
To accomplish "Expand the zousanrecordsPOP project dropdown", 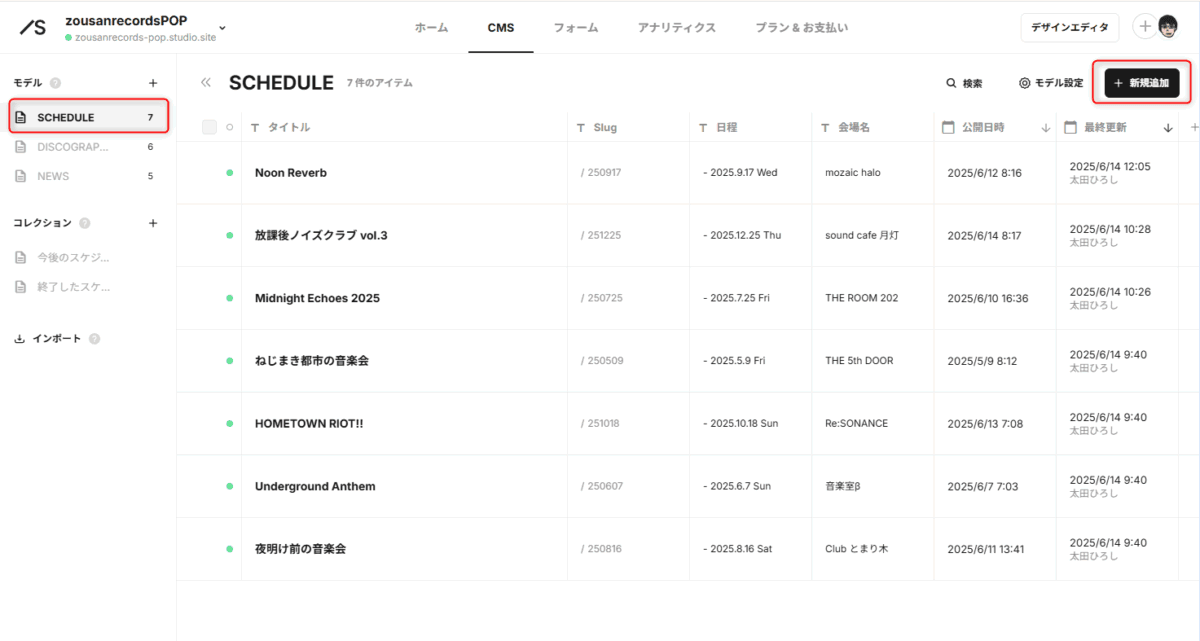I will [222, 28].
